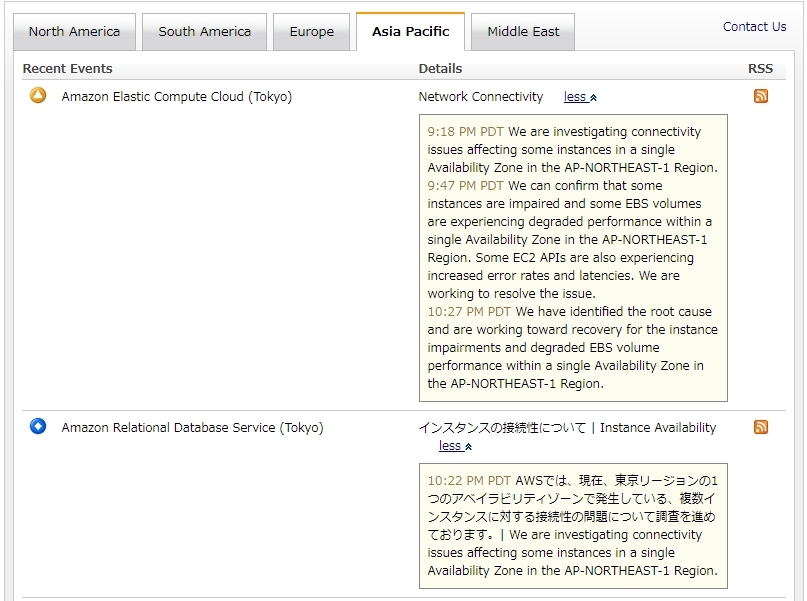Screen dimensions: 807x601
Task: Open the Europe region tab
Action: [312, 32]
